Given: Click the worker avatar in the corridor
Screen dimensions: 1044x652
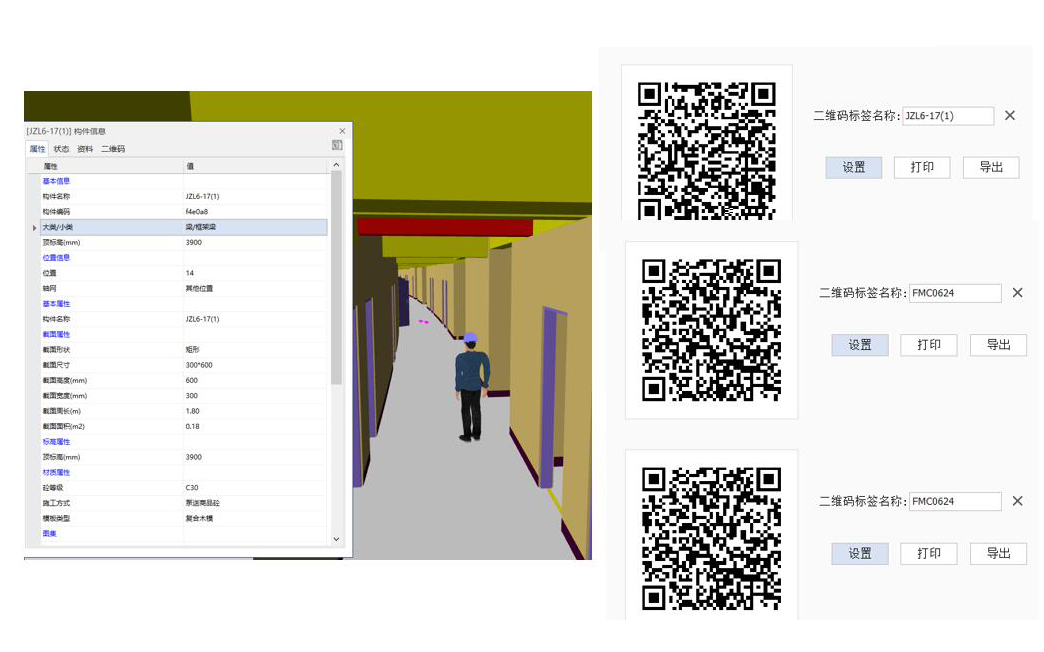Looking at the screenshot, I should click(x=472, y=386).
